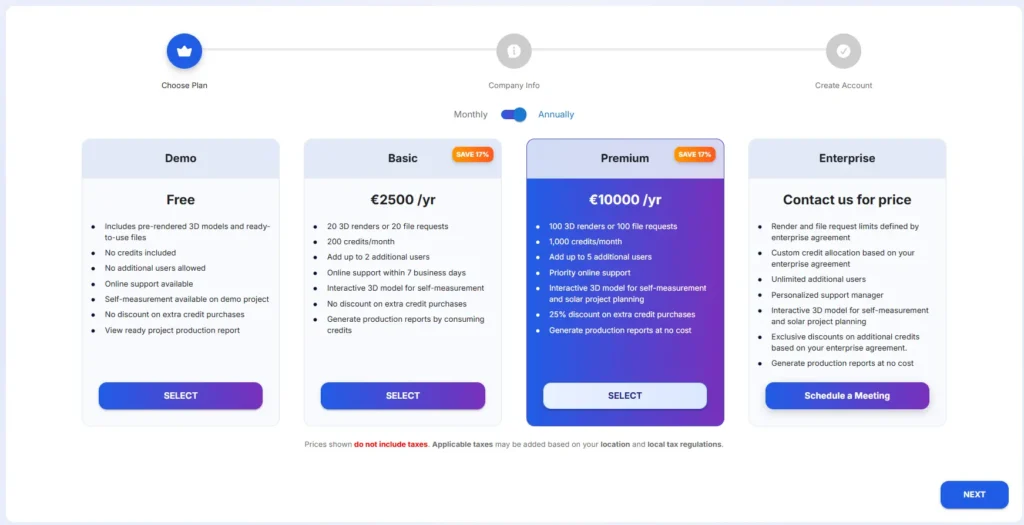The height and width of the screenshot is (525, 1024).
Task: Click the Enterprise plan header
Action: click(847, 158)
